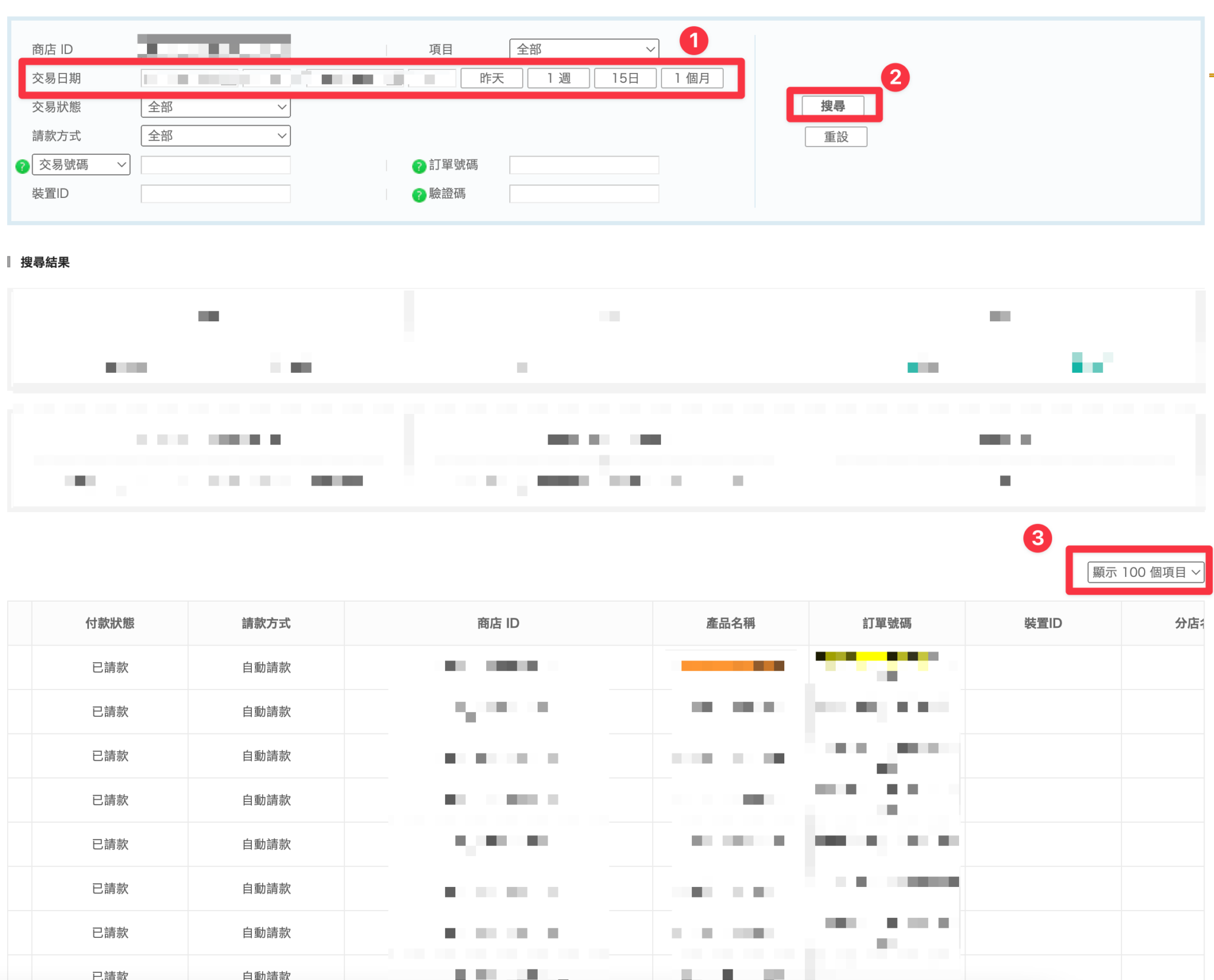Click into the 裝置ID input field
This screenshot has height=980, width=1214.
point(215,194)
